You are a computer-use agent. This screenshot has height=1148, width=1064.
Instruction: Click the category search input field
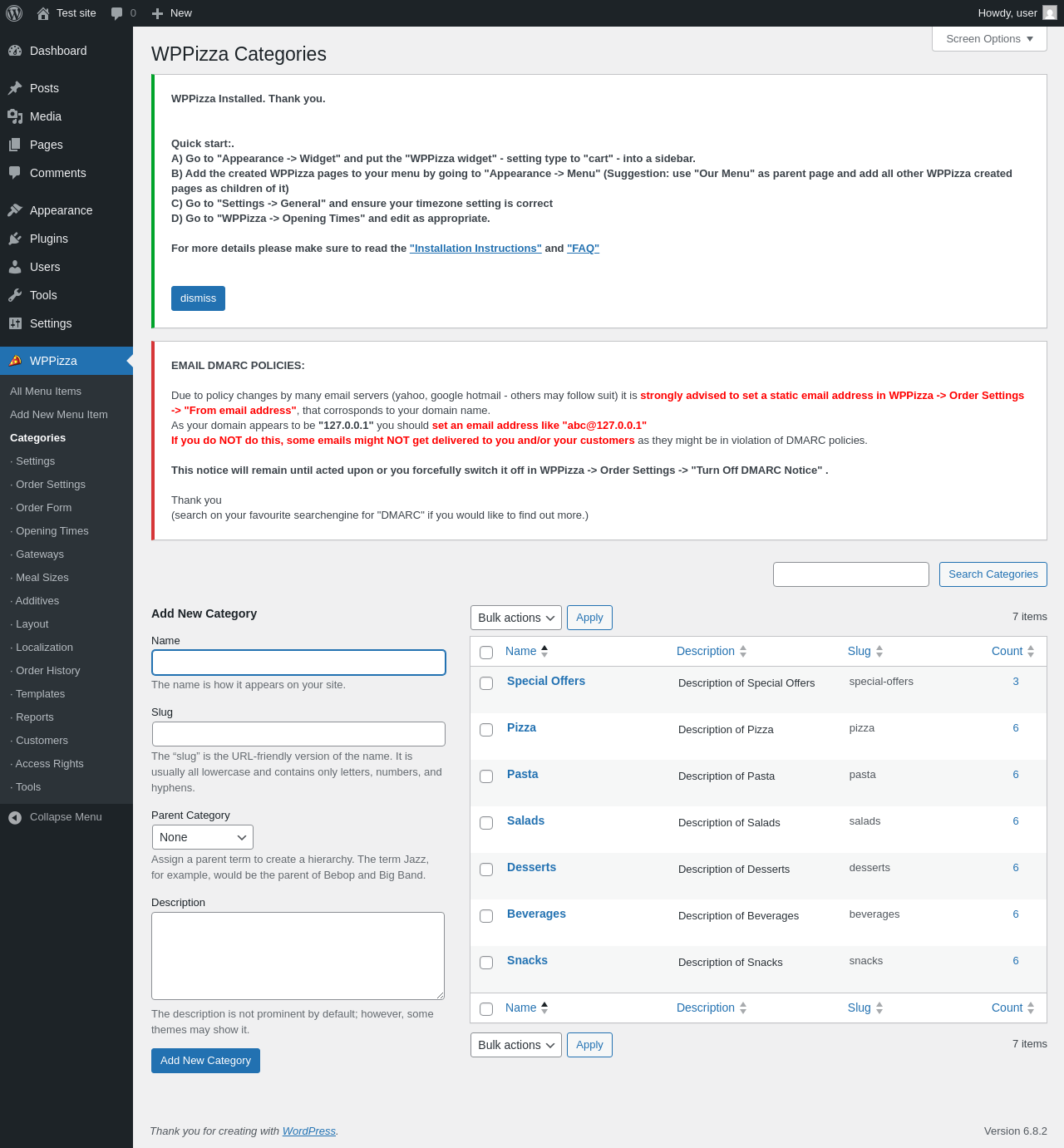(851, 574)
